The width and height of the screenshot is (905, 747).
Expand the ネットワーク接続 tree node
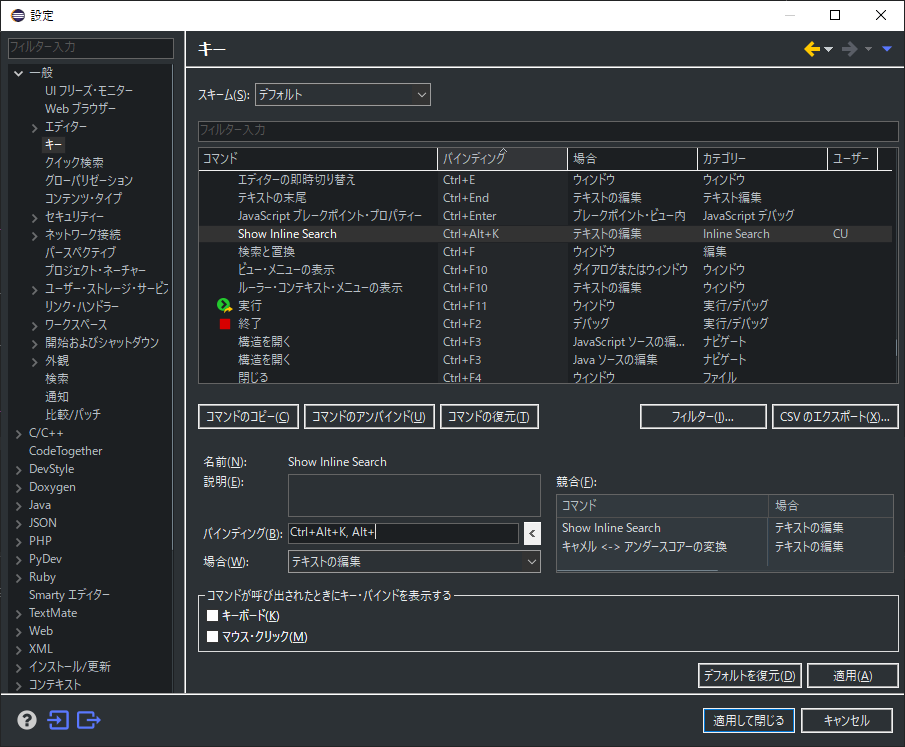[x=35, y=236]
